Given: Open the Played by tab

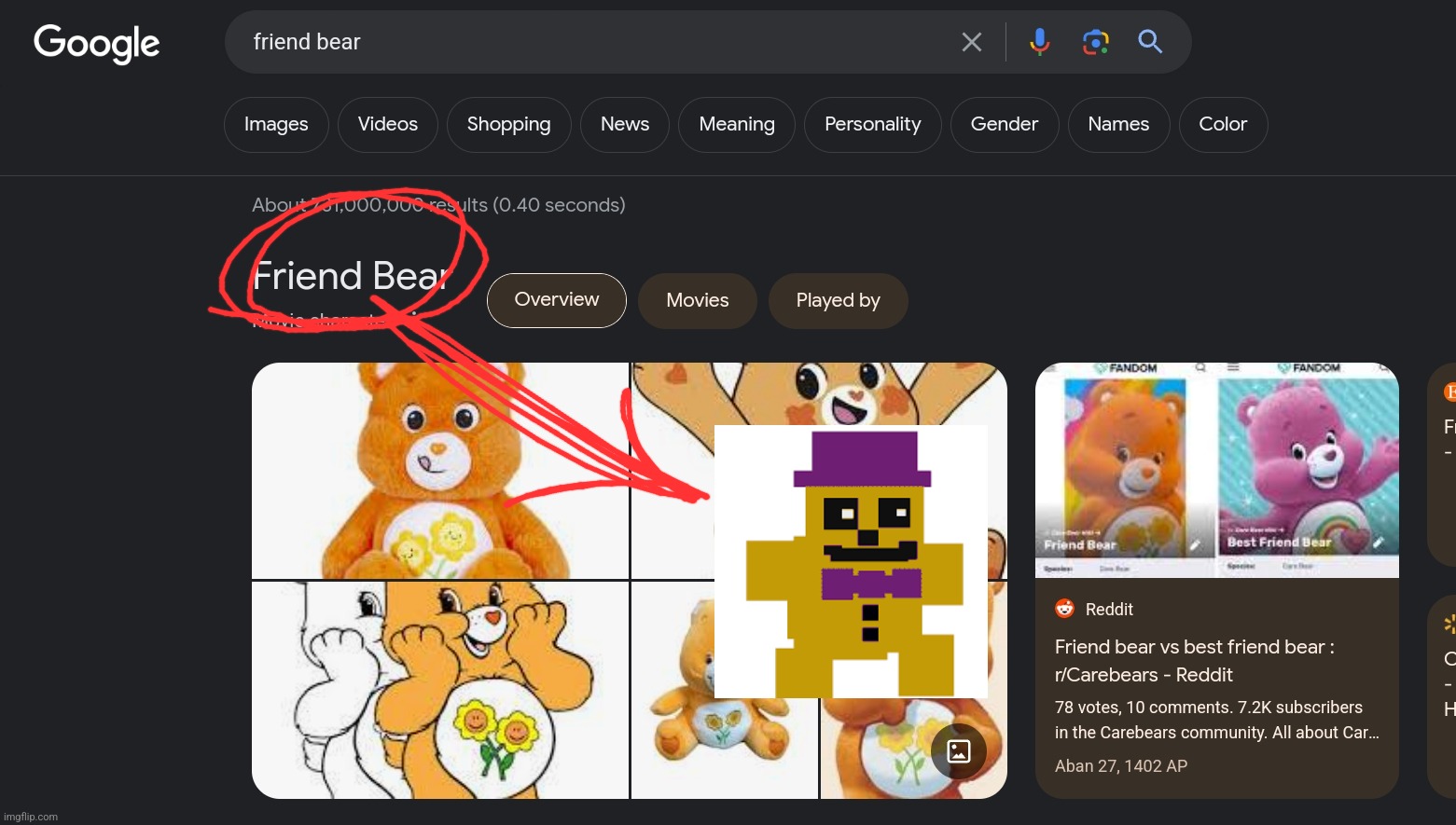Looking at the screenshot, I should (839, 300).
